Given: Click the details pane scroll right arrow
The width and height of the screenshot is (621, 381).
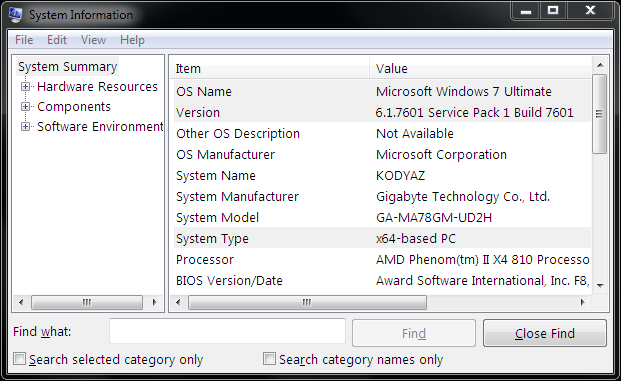Looking at the screenshot, I should point(583,303).
